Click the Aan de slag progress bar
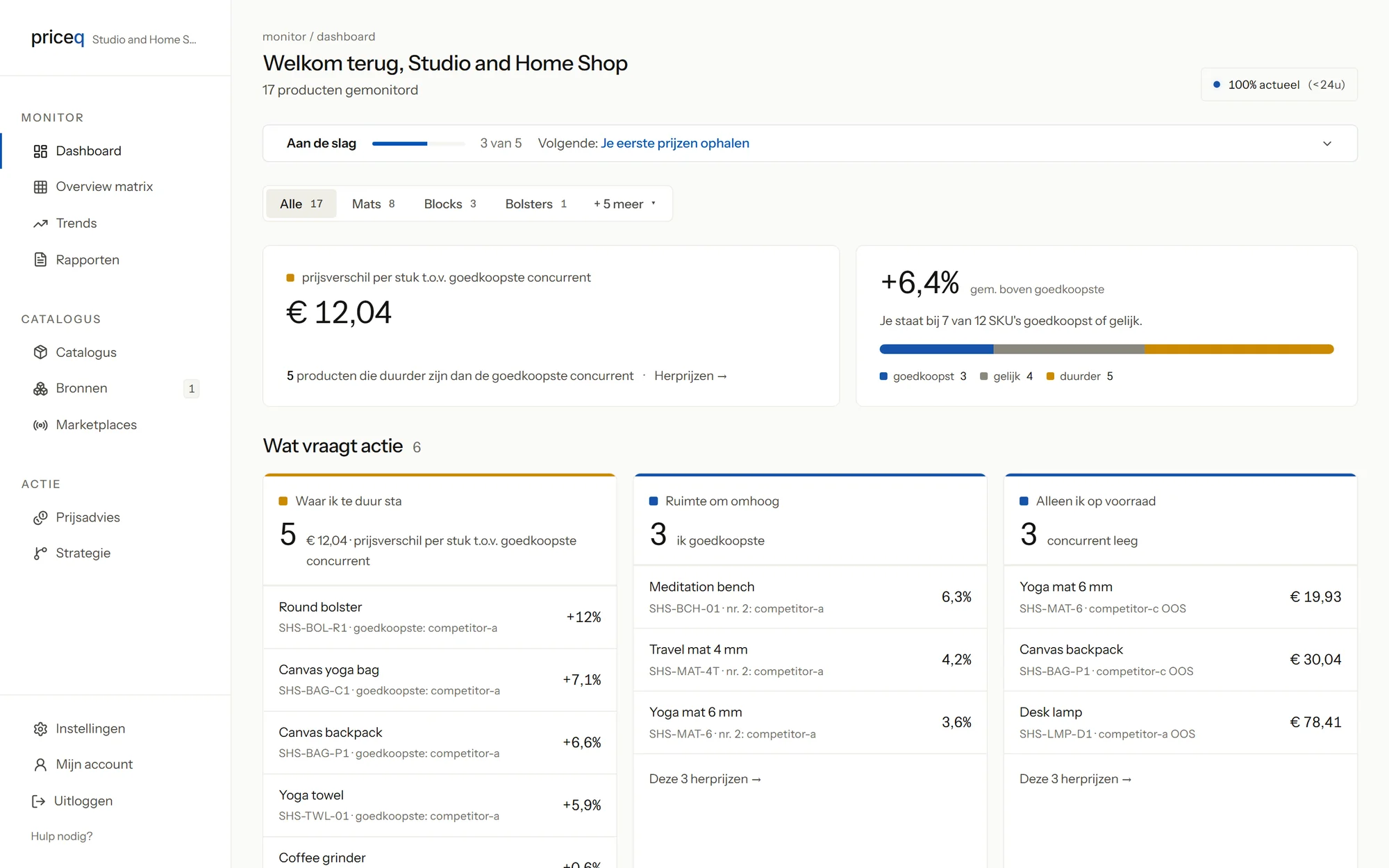Screen dimensions: 1389x868 [x=418, y=144]
